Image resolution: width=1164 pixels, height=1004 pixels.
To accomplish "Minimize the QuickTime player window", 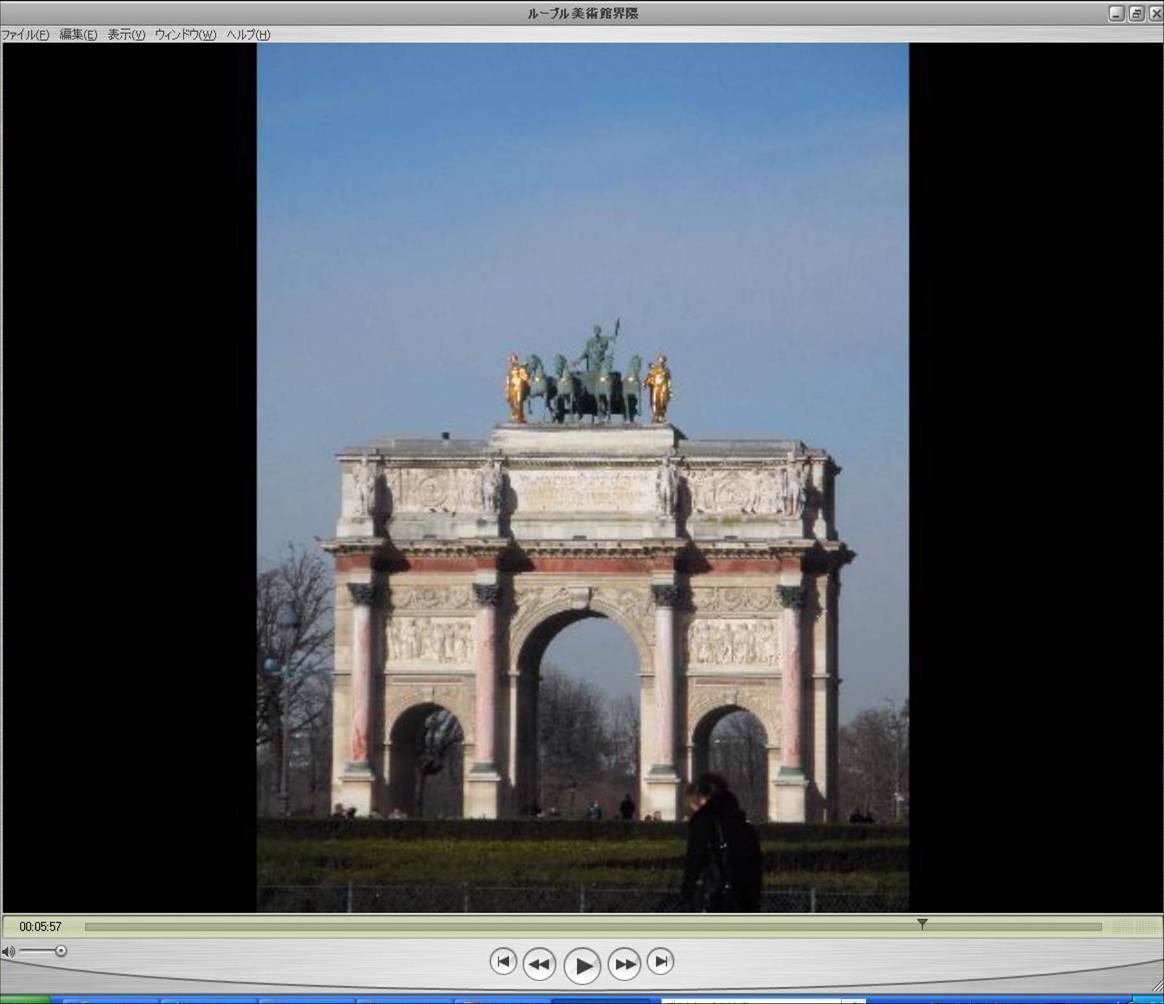I will pos(1116,13).
